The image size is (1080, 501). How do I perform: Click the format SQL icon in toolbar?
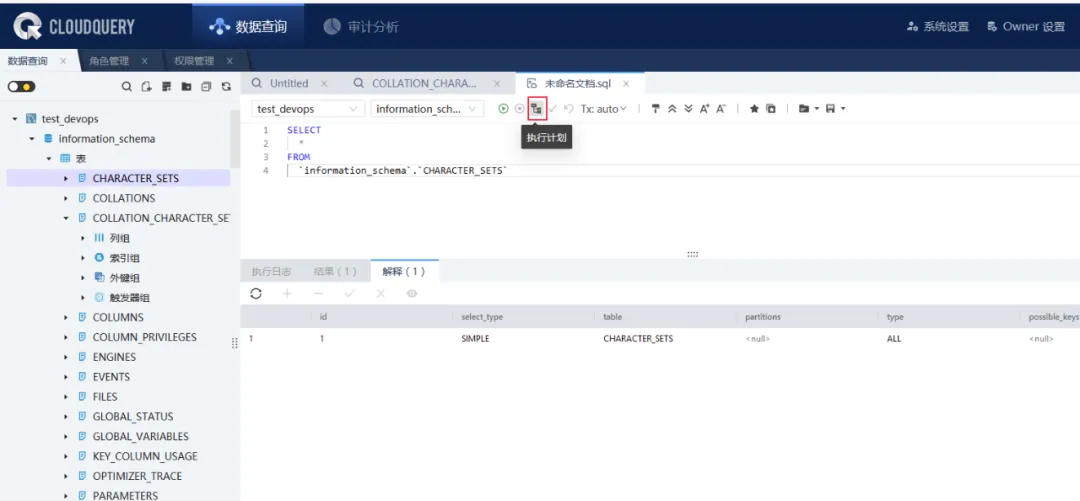tap(656, 109)
